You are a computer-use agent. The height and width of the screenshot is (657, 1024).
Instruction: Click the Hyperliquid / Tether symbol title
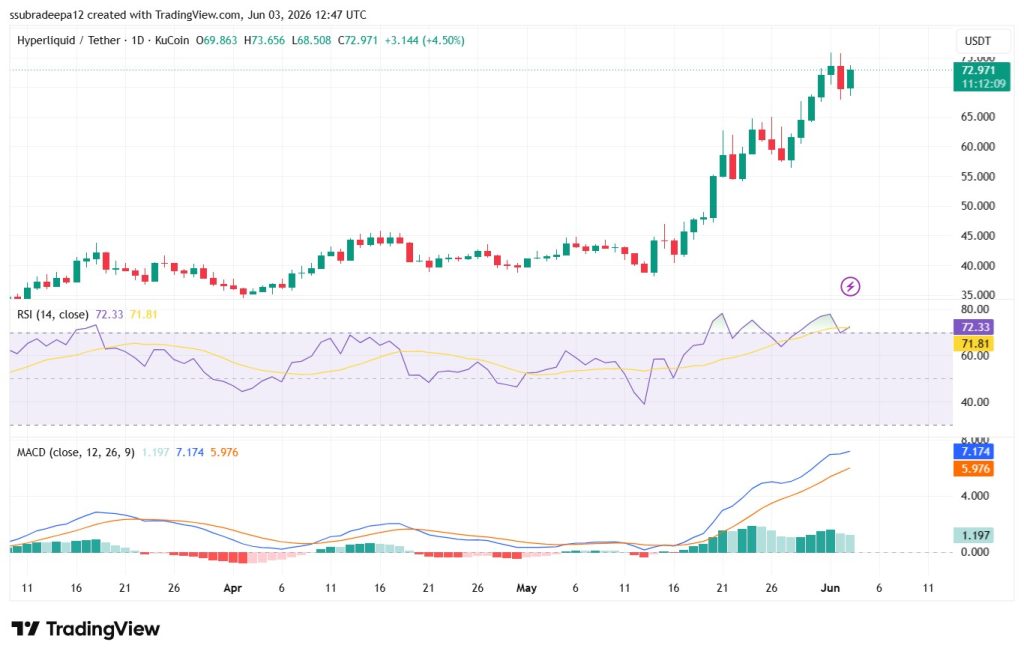(69, 40)
